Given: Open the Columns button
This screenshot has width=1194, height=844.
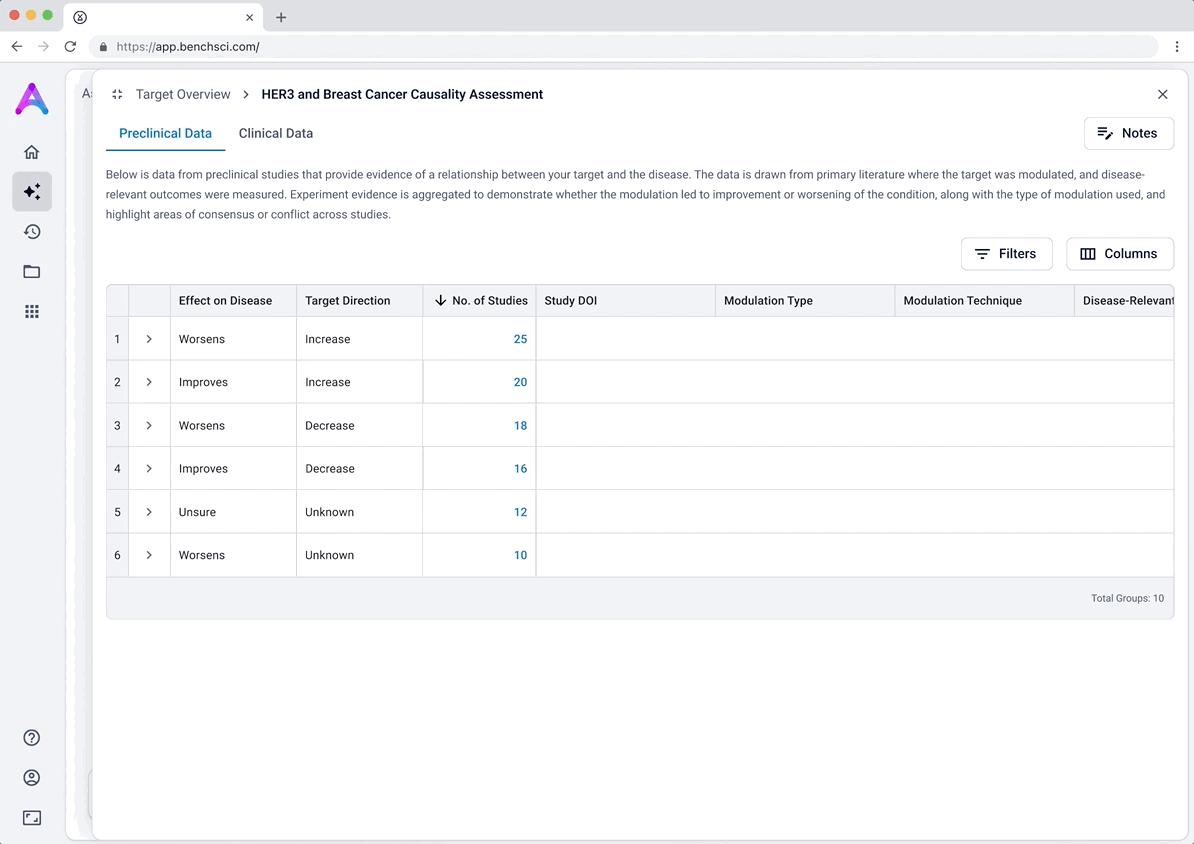Looking at the screenshot, I should [1119, 254].
